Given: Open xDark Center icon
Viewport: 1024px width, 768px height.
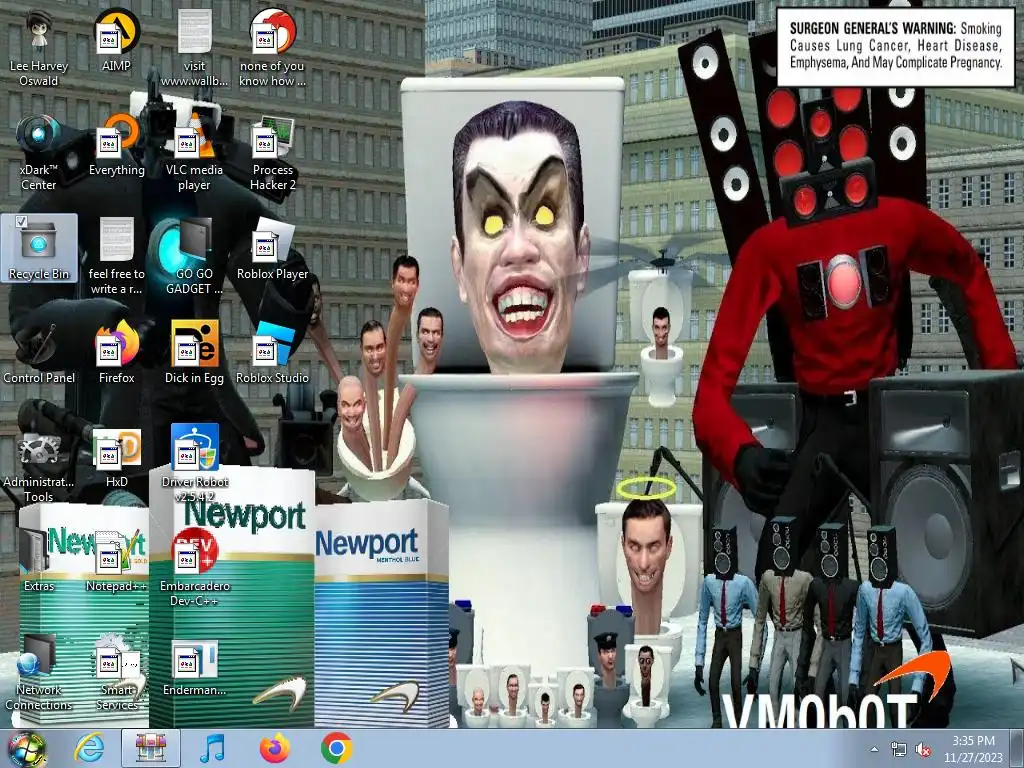Looking at the screenshot, I should pyautogui.click(x=39, y=153).
